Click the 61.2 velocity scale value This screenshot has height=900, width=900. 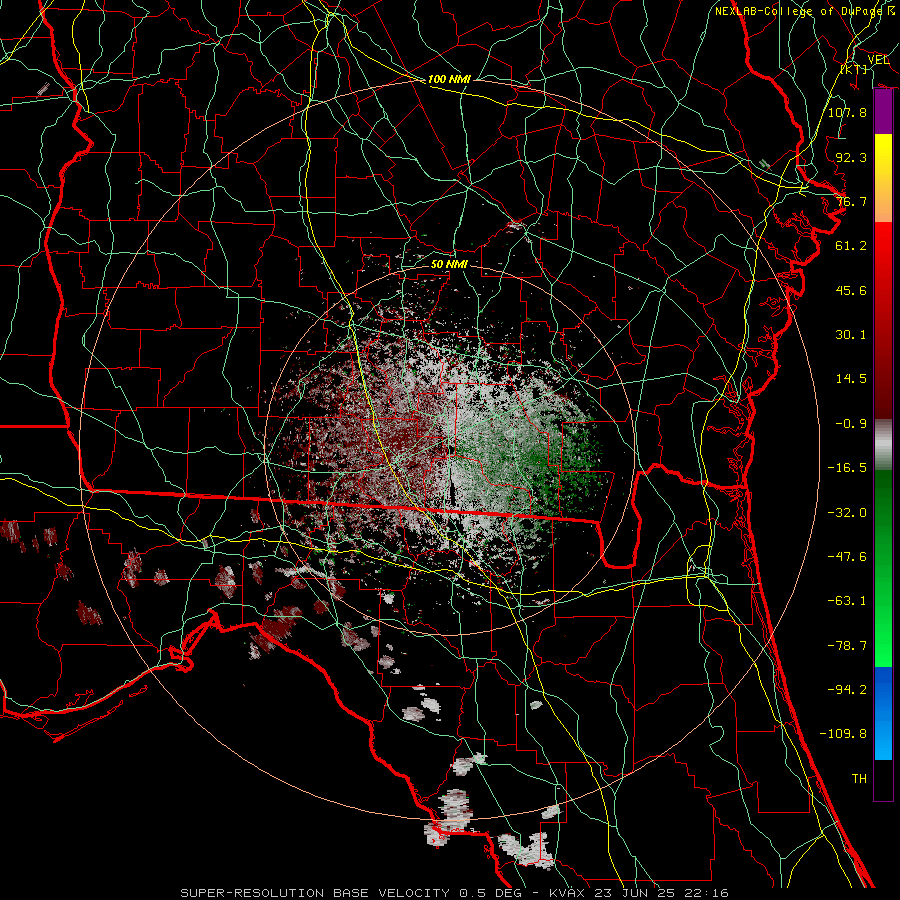851,246
